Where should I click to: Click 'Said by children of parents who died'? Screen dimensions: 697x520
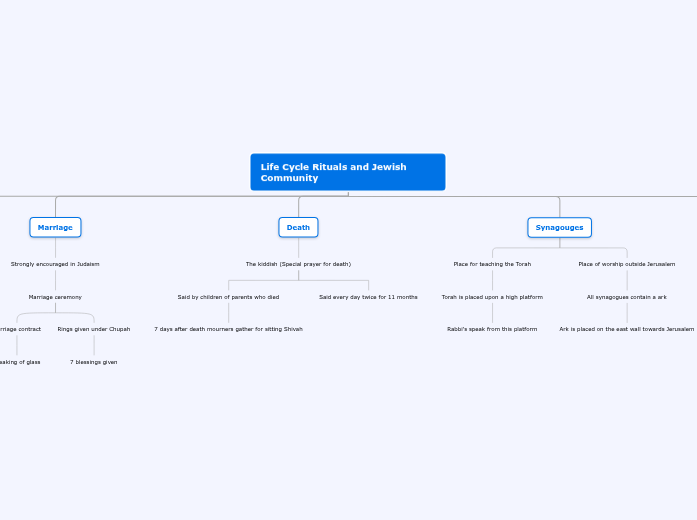point(228,297)
